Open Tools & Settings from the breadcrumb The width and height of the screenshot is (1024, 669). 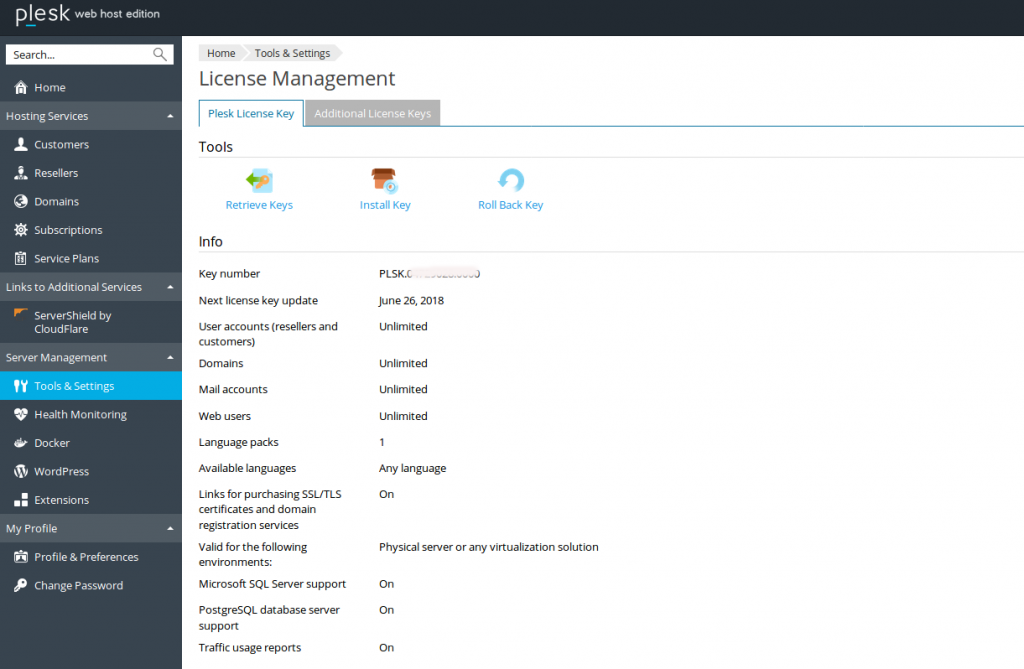click(291, 53)
